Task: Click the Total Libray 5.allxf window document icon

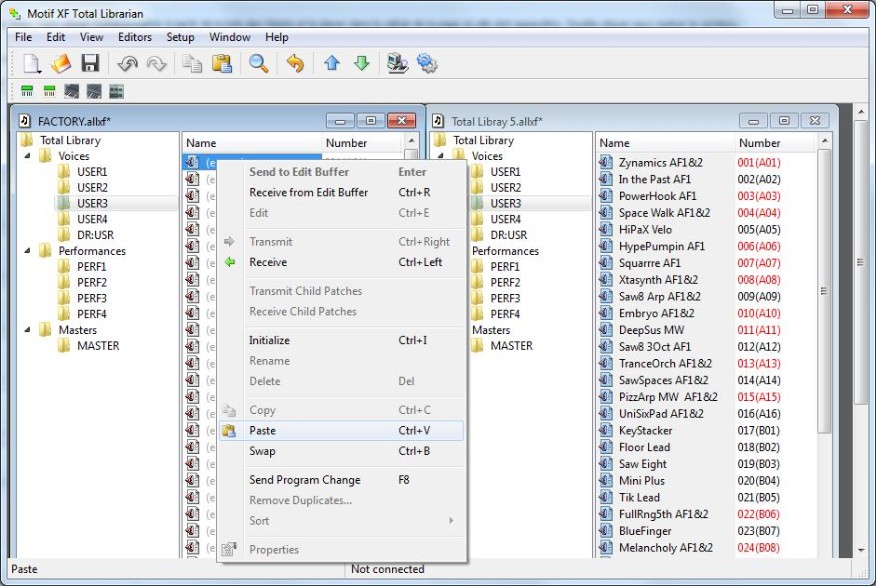Action: [x=439, y=121]
